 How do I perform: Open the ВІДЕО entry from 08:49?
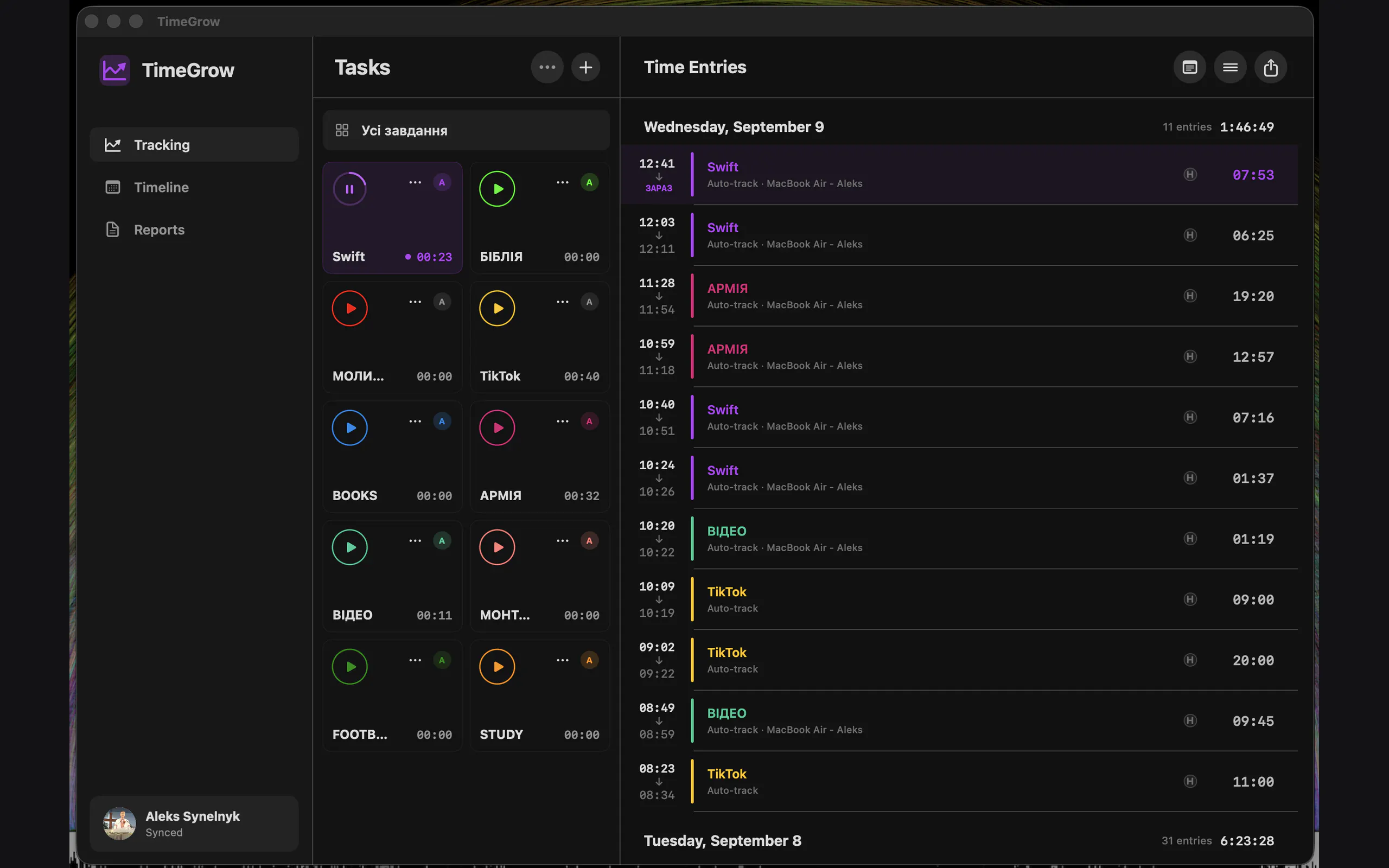[959, 721]
